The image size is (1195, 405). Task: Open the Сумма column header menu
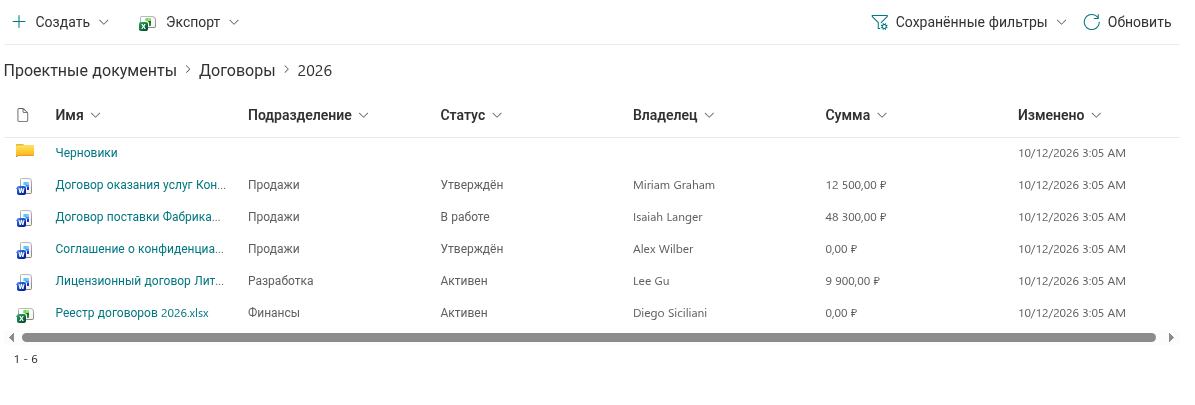click(x=882, y=115)
